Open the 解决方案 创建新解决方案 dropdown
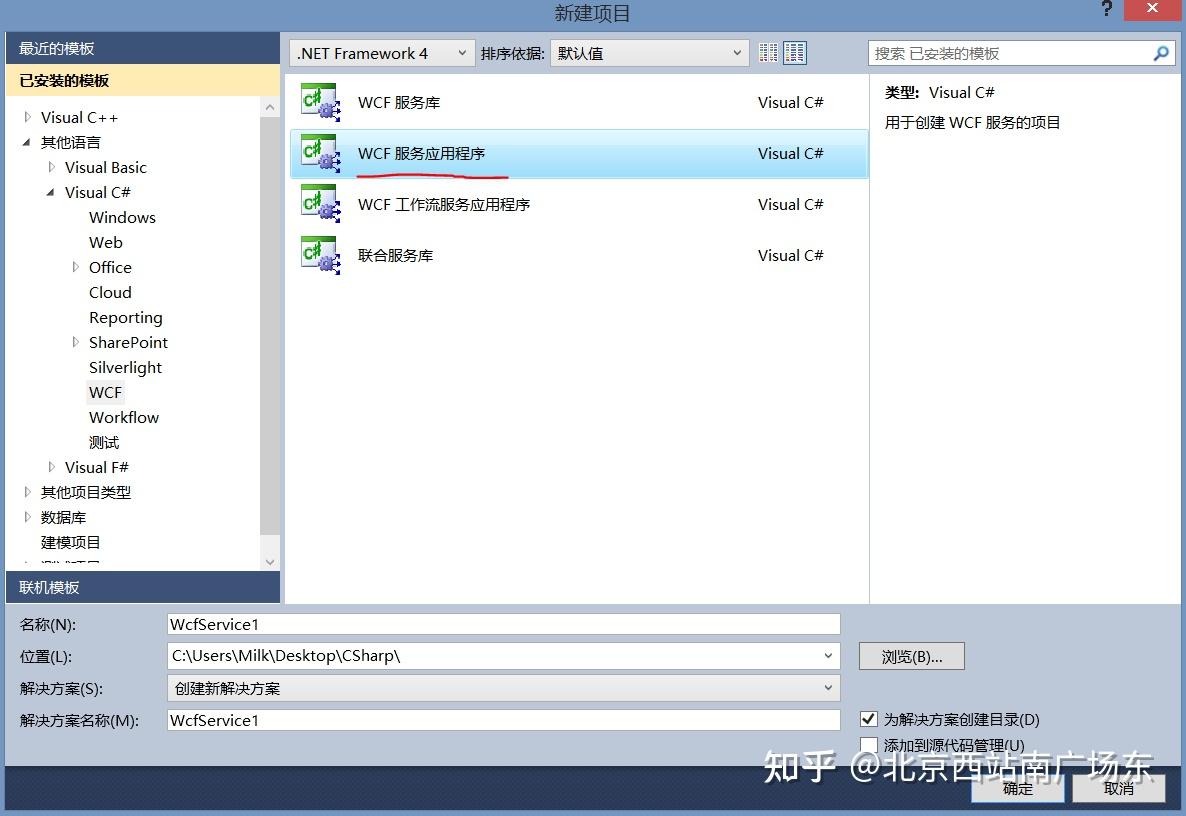This screenshot has height=816, width=1186. tap(504, 688)
